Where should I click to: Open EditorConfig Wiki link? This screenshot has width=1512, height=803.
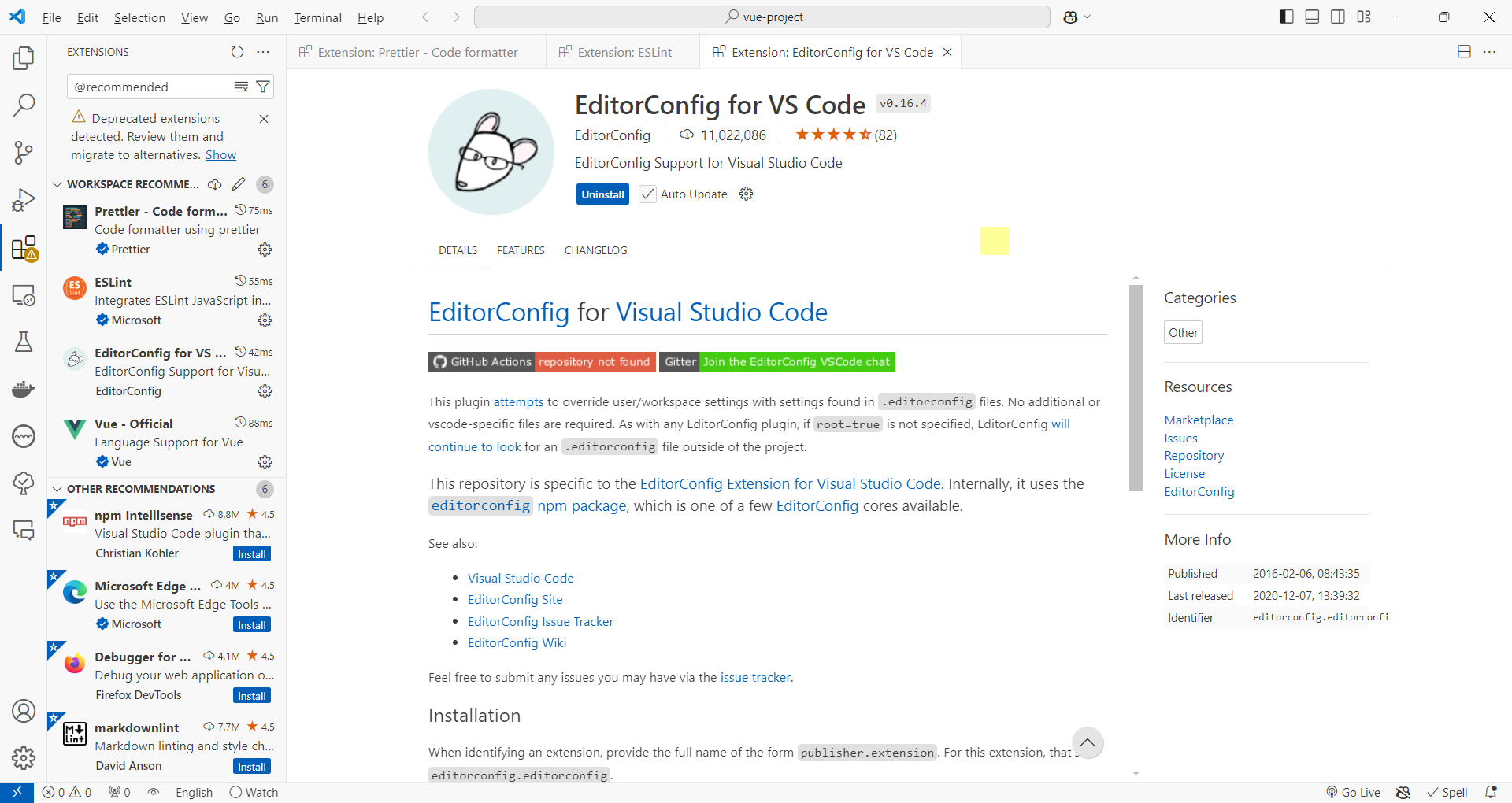(517, 643)
